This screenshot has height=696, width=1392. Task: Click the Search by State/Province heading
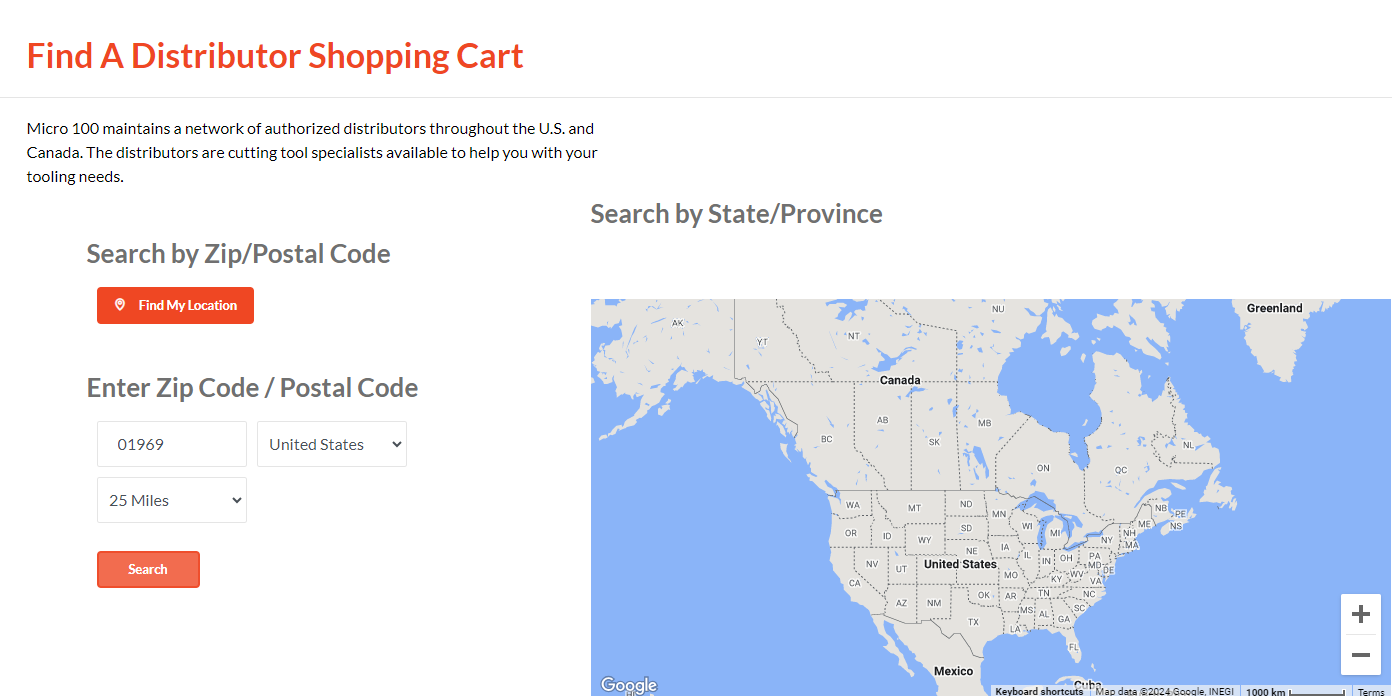736,213
